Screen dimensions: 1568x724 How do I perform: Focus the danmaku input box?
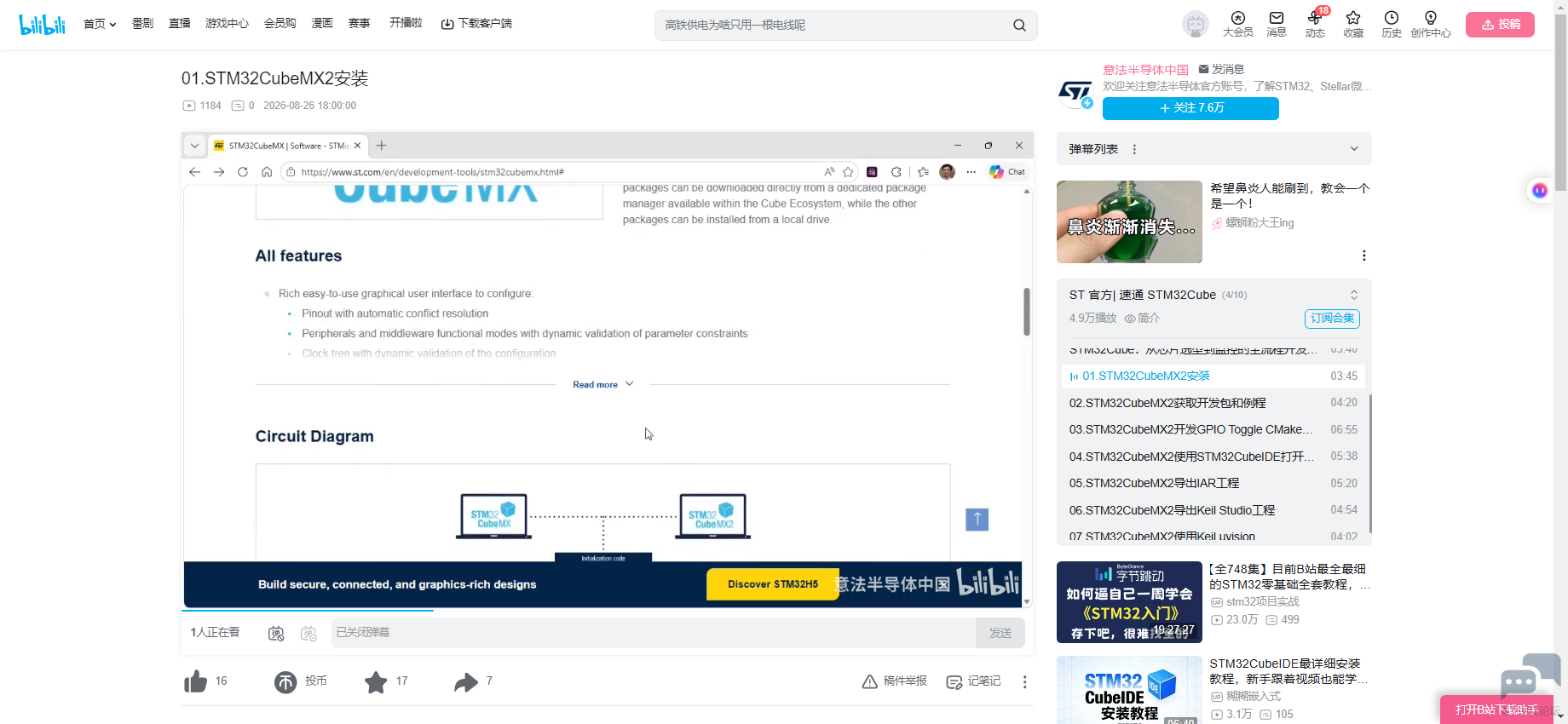point(654,633)
